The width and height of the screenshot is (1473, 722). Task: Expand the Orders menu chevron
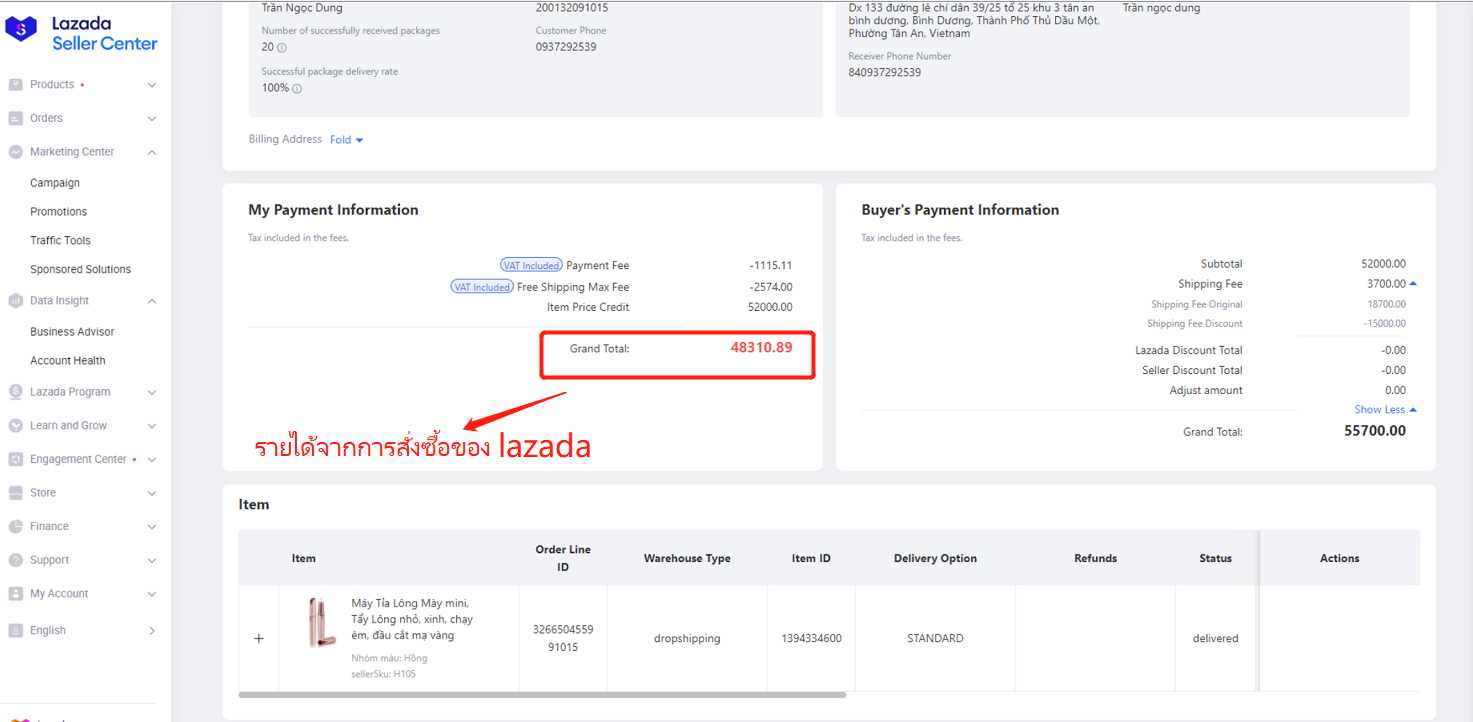pos(152,119)
